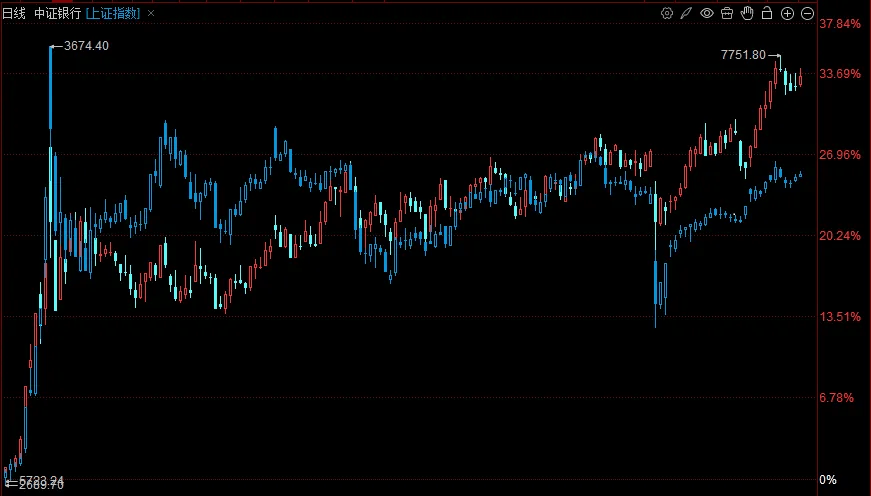The height and width of the screenshot is (496, 871).
Task: Zoom out with minus circle icon
Action: coord(807,13)
